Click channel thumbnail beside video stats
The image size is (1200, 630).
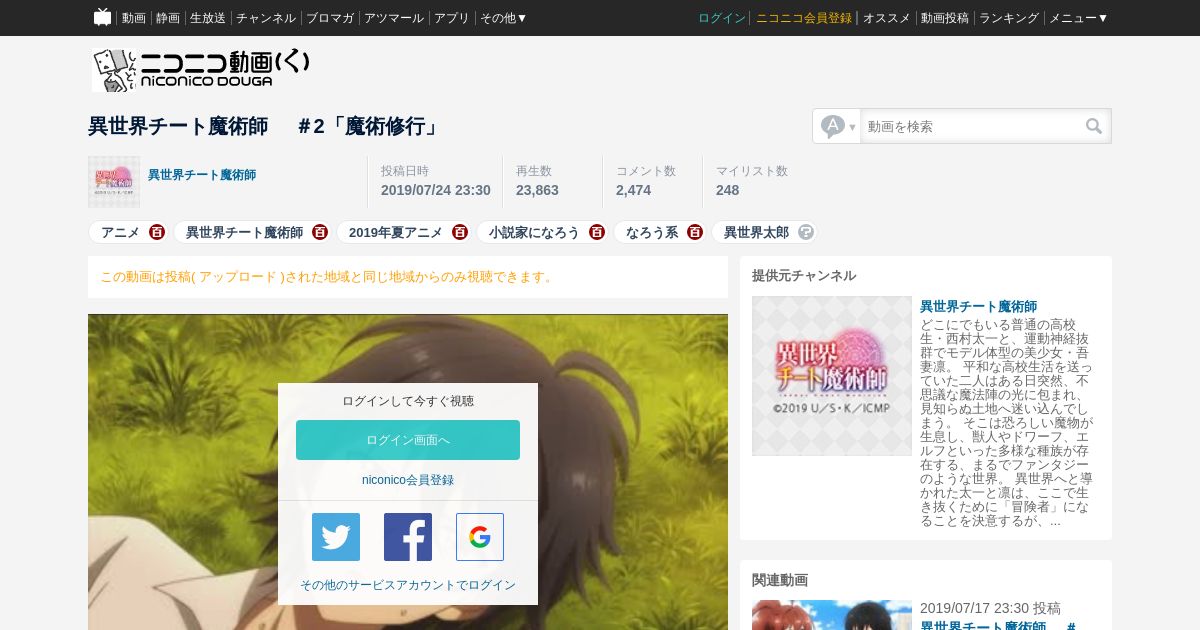click(114, 182)
